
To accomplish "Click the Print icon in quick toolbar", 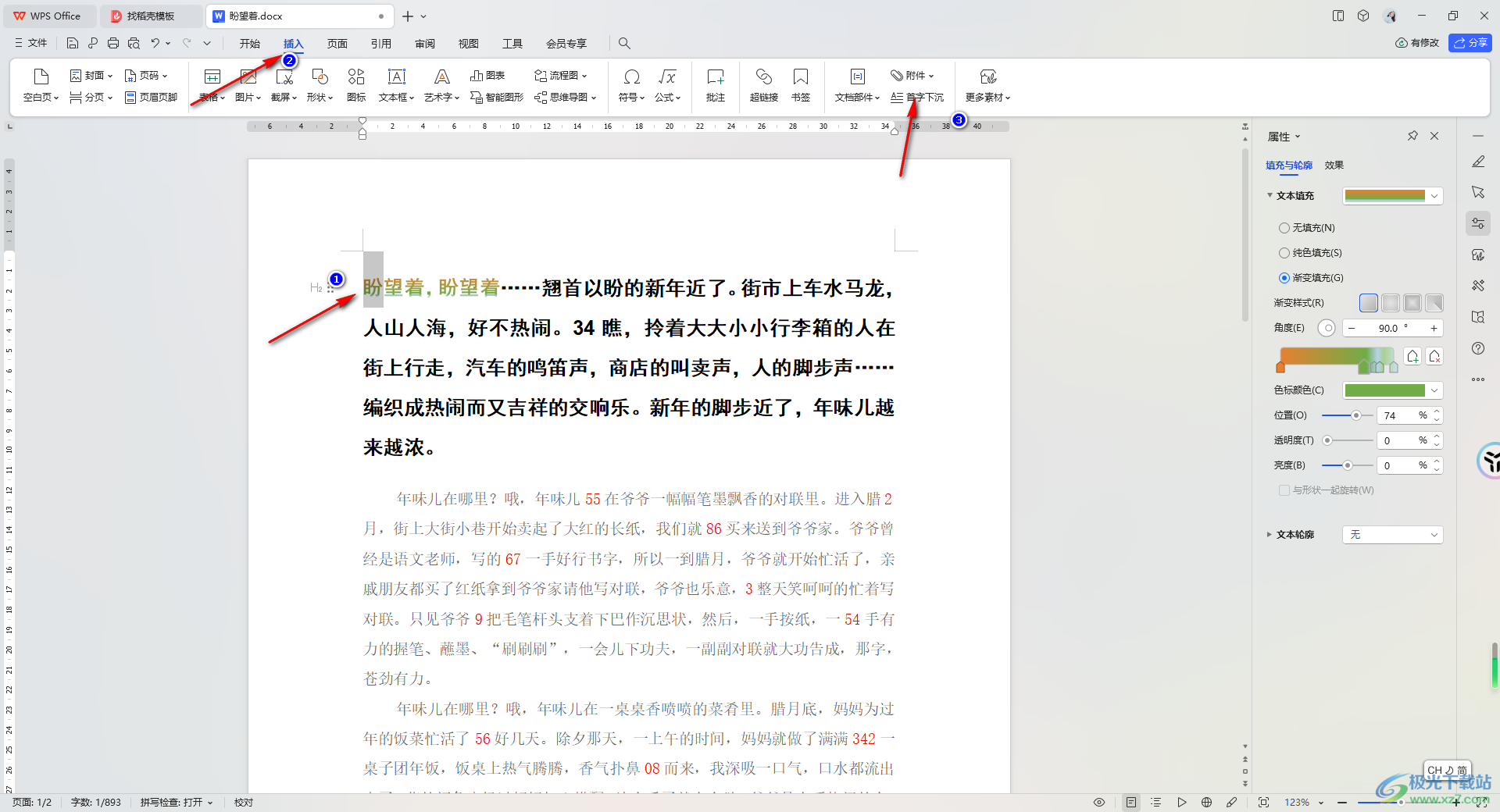I will (113, 43).
